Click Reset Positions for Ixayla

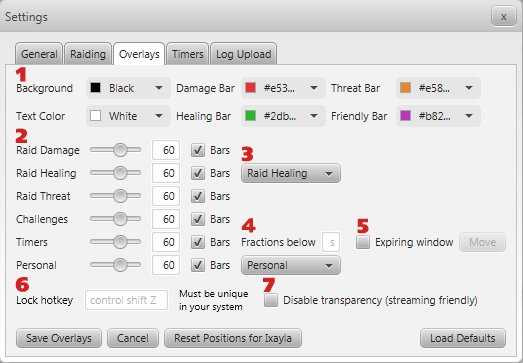point(233,338)
